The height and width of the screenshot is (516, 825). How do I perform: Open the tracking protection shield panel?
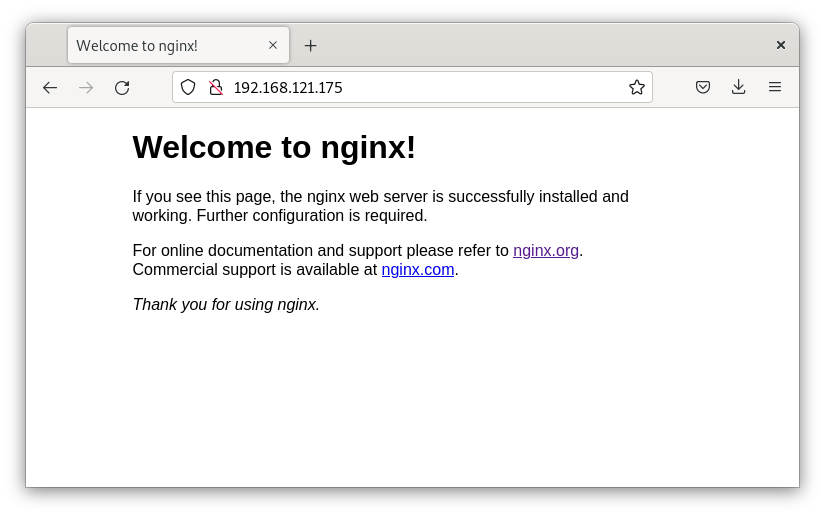[x=188, y=87]
